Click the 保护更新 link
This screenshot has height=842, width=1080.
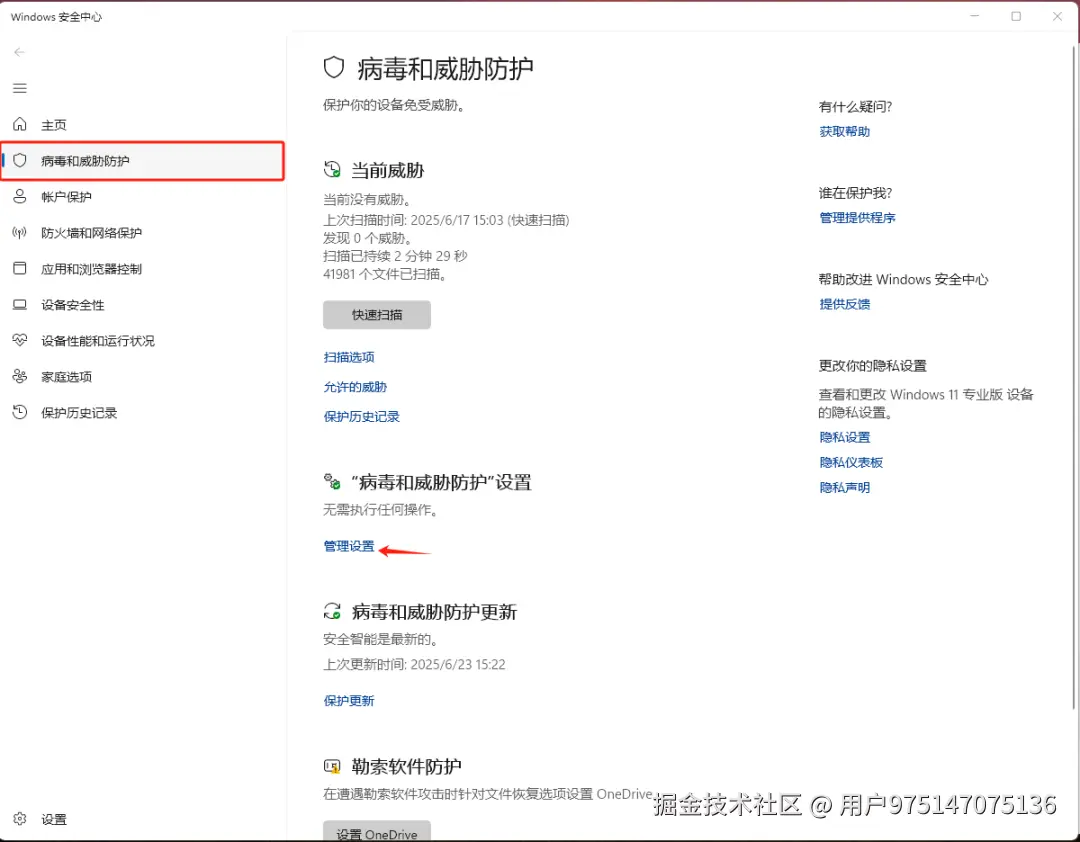click(x=349, y=700)
